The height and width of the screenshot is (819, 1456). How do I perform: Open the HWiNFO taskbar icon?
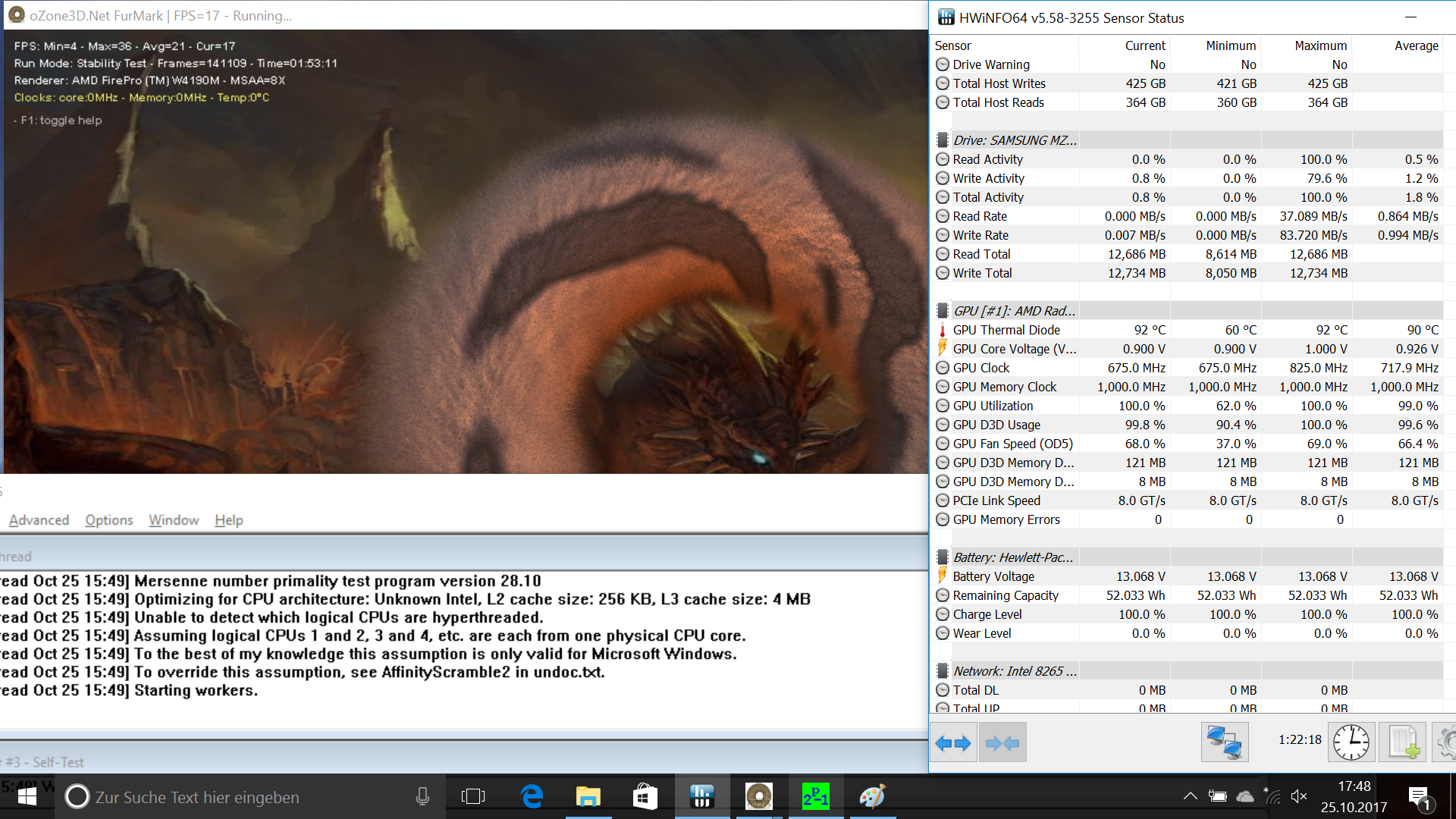701,796
